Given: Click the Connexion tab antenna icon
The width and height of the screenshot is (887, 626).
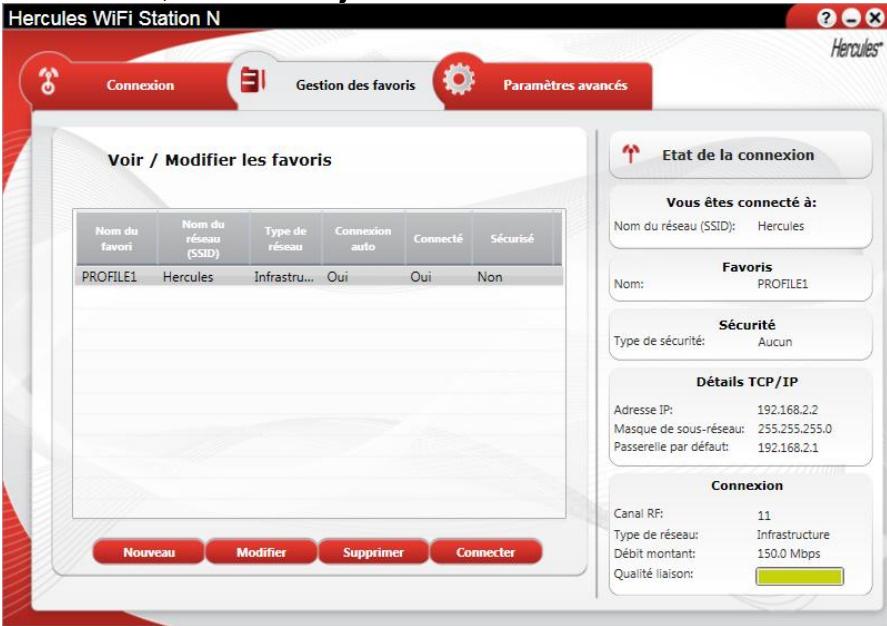Looking at the screenshot, I should 49,81.
